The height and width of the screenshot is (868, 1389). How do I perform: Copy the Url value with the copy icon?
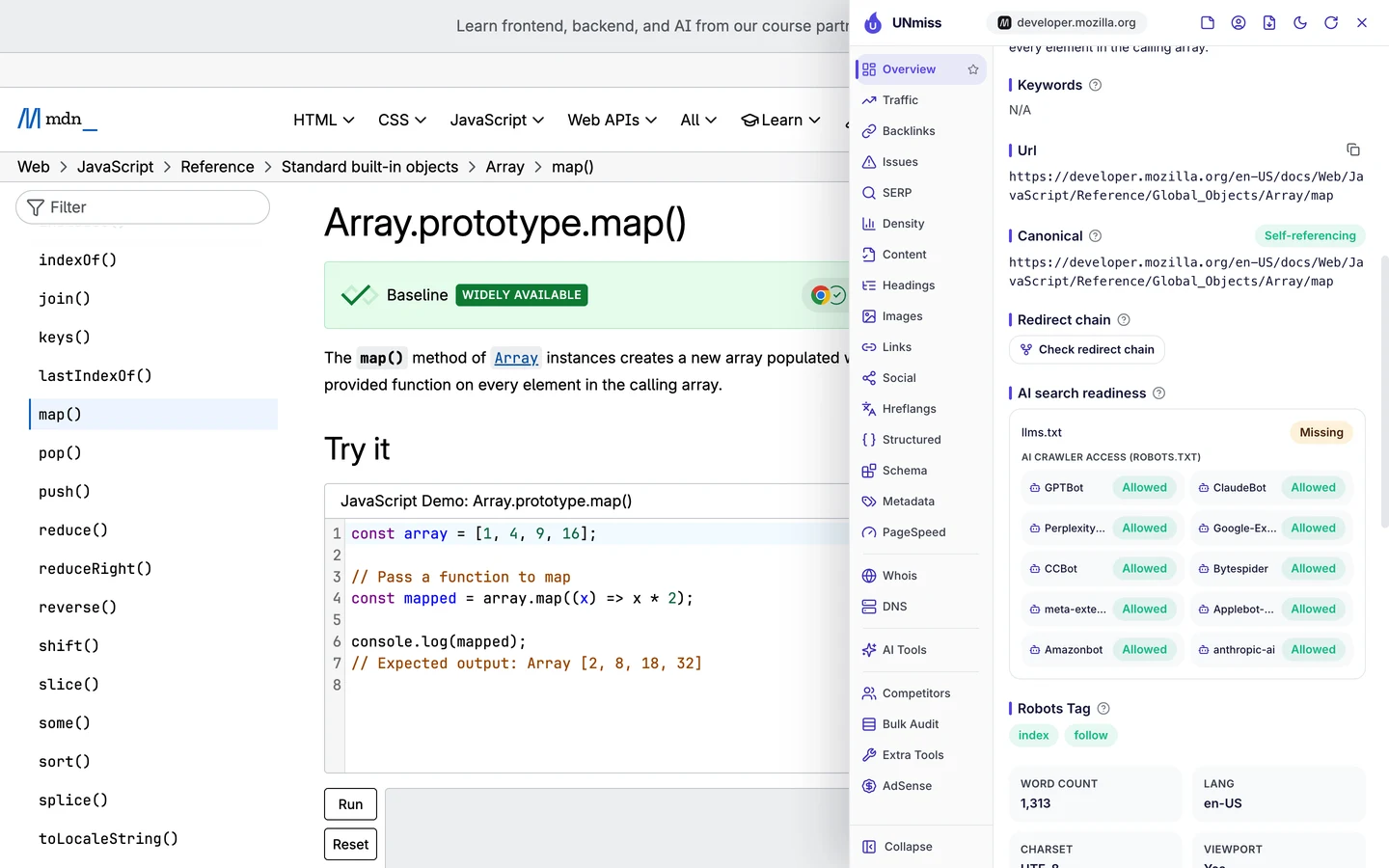[x=1353, y=149]
